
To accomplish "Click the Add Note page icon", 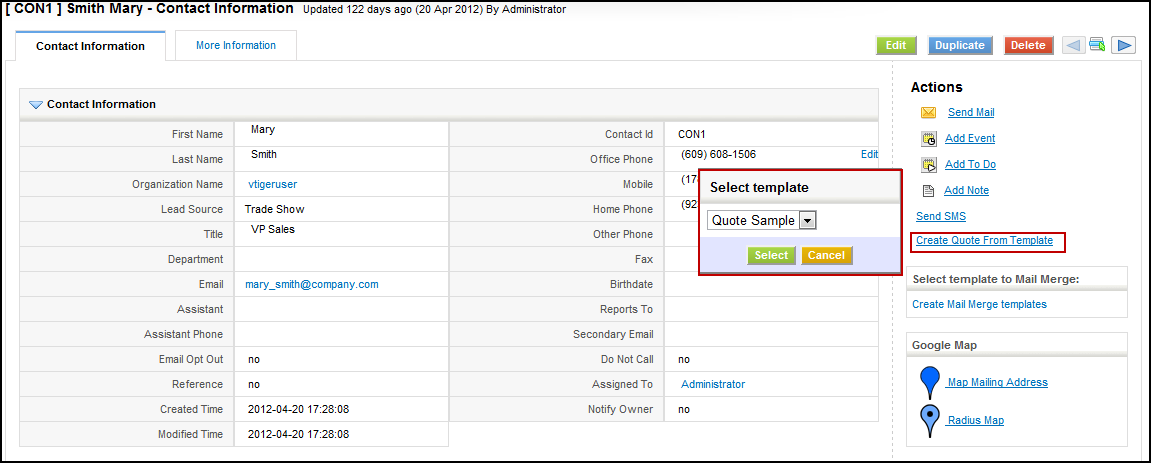I will point(928,191).
